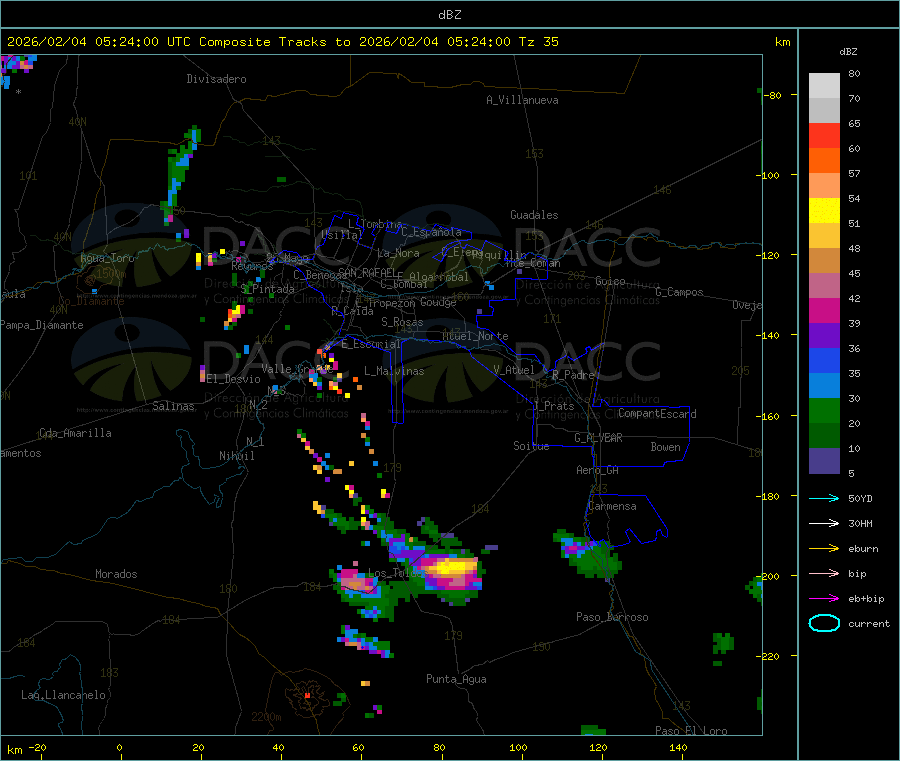Select the royal blue 35-36 dBZ swatch
Image resolution: width=900 pixels, height=761 pixels.
[x=824, y=360]
